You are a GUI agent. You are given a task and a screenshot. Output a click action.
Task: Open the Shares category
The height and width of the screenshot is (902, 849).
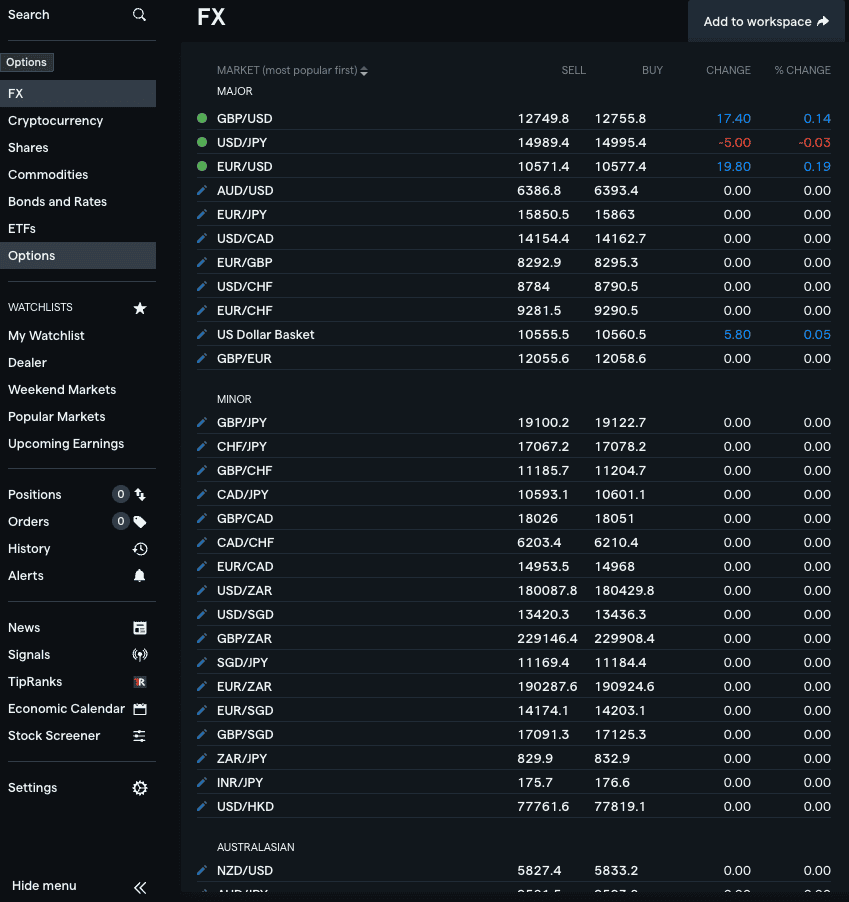click(28, 148)
